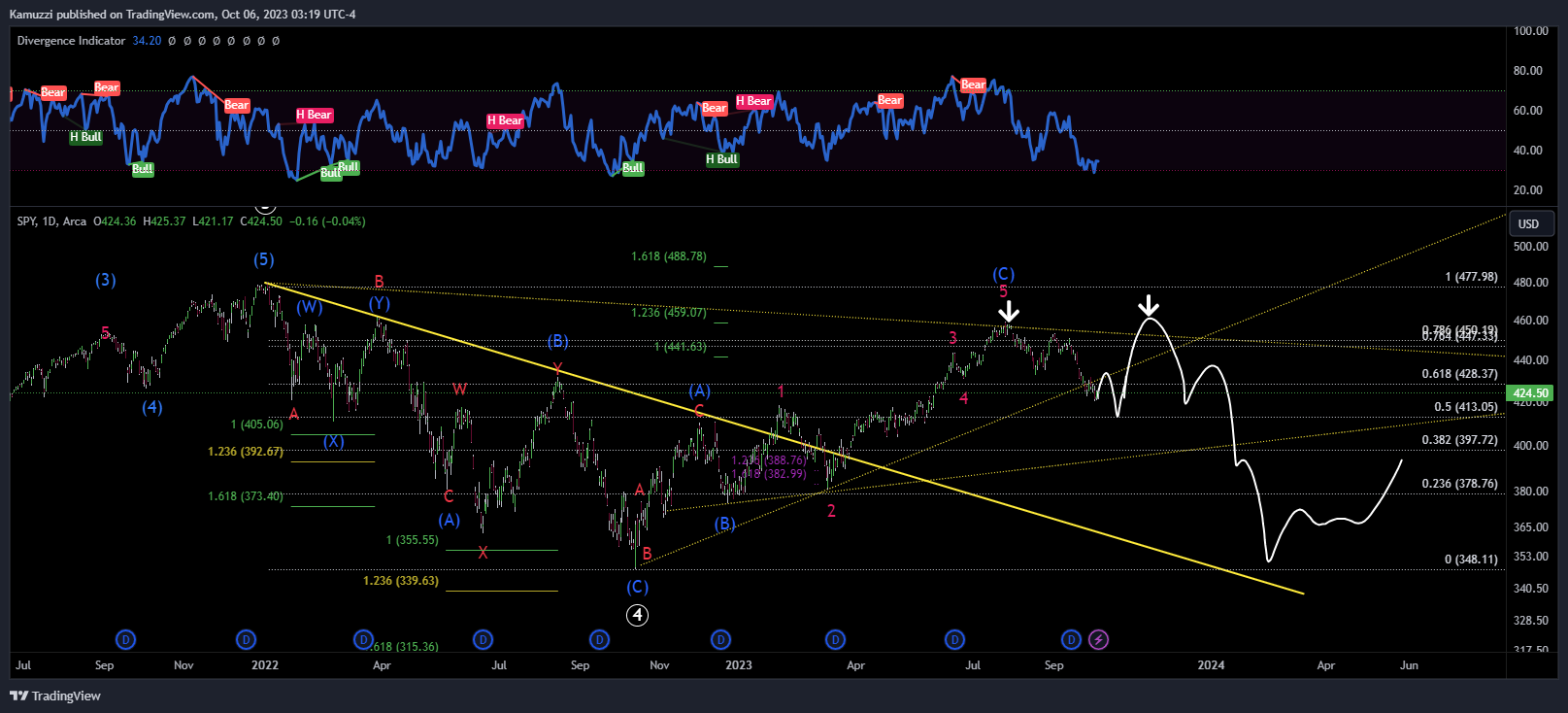Click the indicator value 34.20

[x=147, y=41]
